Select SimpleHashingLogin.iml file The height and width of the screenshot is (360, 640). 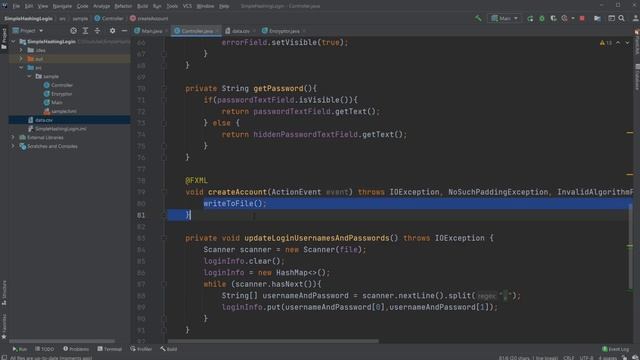tap(57, 129)
